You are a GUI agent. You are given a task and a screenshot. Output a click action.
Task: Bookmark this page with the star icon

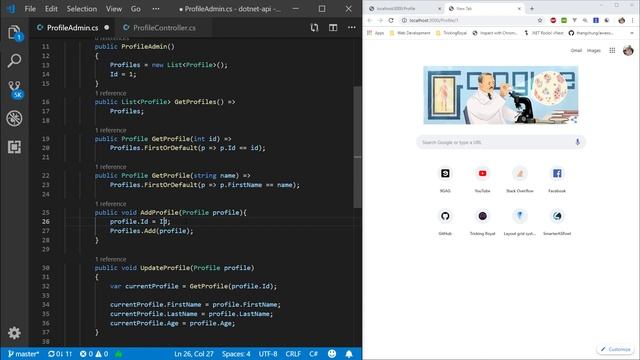pyautogui.click(x=540, y=20)
